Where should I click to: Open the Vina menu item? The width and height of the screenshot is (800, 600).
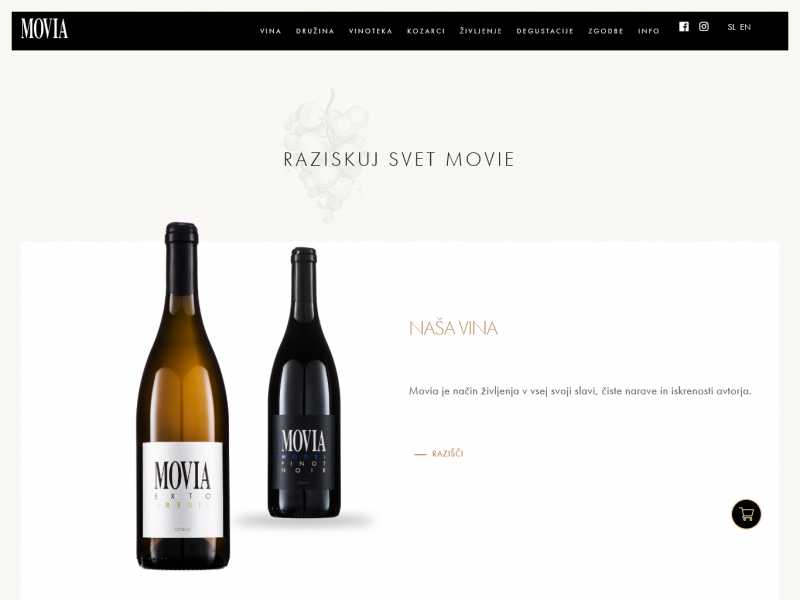click(270, 31)
